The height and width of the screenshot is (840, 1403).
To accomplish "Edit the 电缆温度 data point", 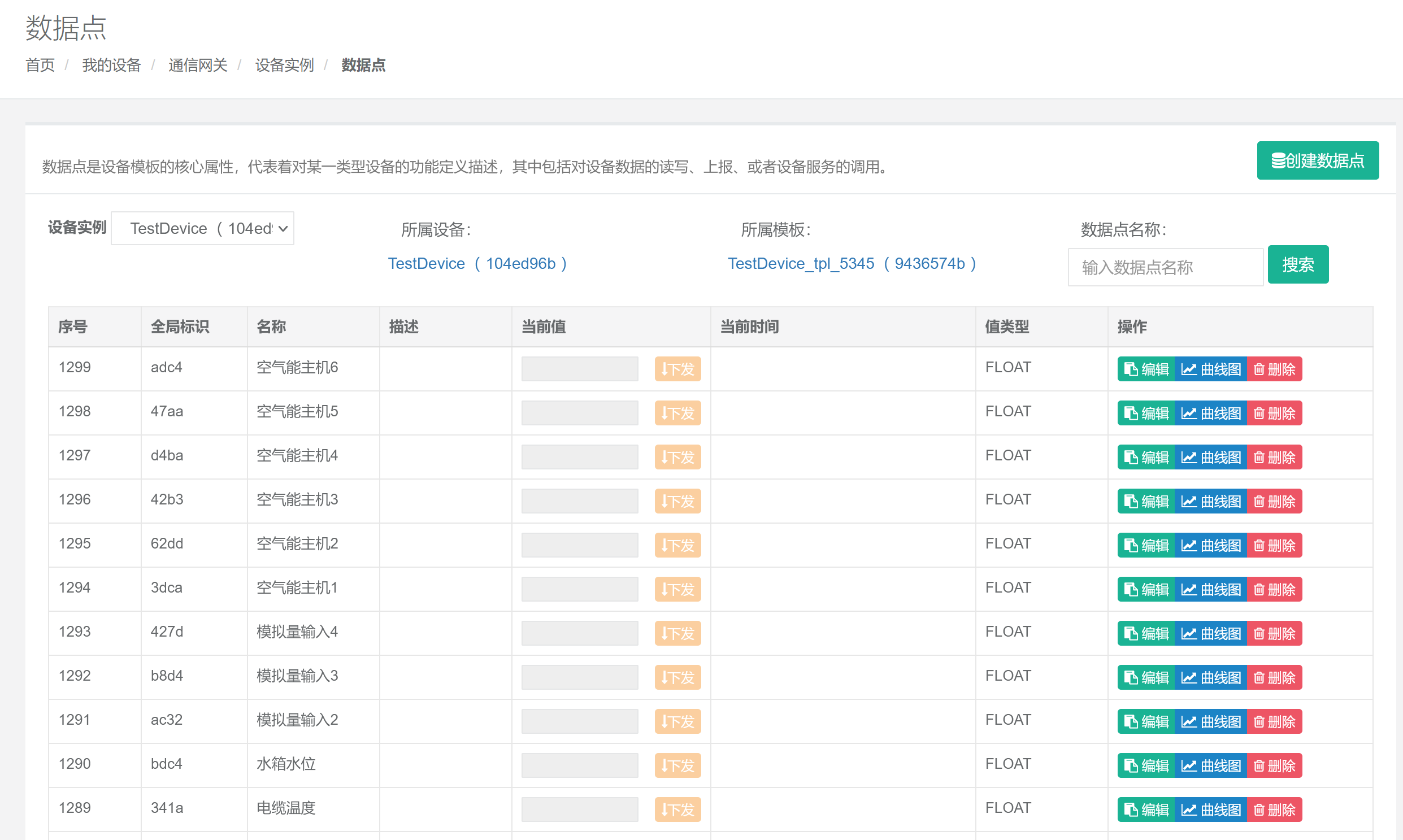I will coord(1146,810).
